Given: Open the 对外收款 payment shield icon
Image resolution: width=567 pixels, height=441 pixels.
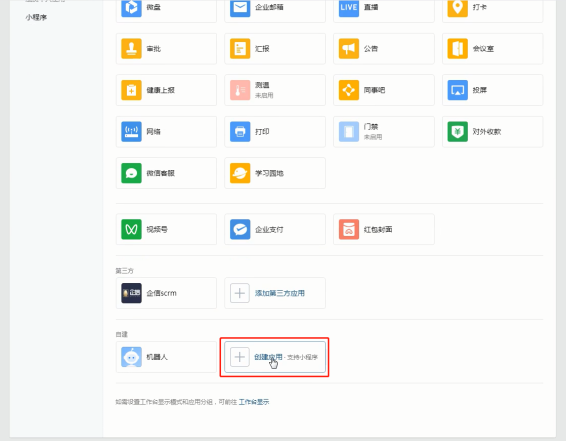Looking at the screenshot, I should 458,132.
